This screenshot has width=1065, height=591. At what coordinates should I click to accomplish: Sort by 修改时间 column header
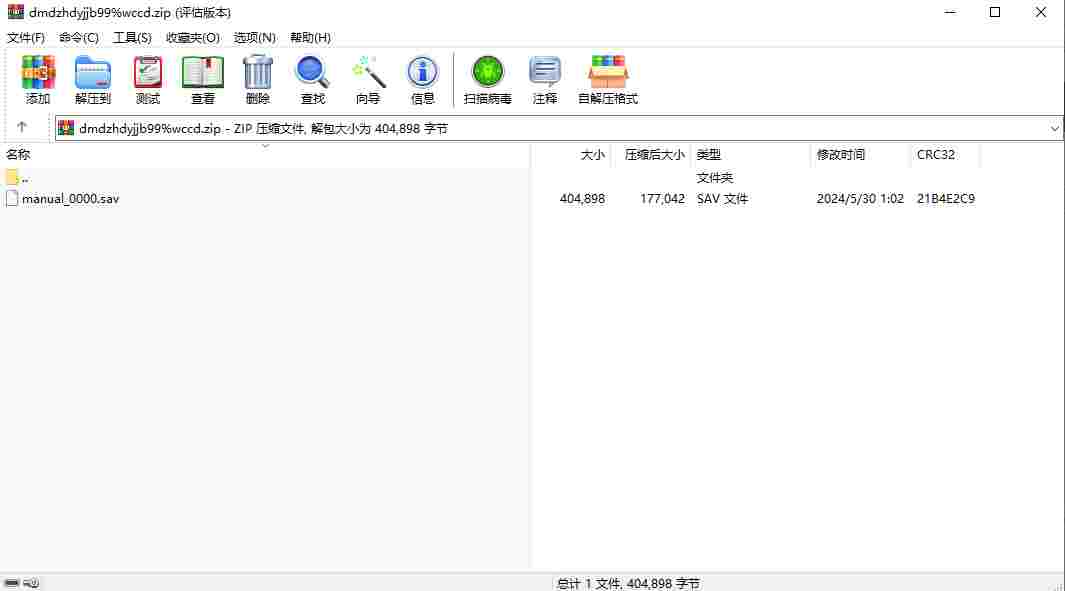tap(841, 155)
